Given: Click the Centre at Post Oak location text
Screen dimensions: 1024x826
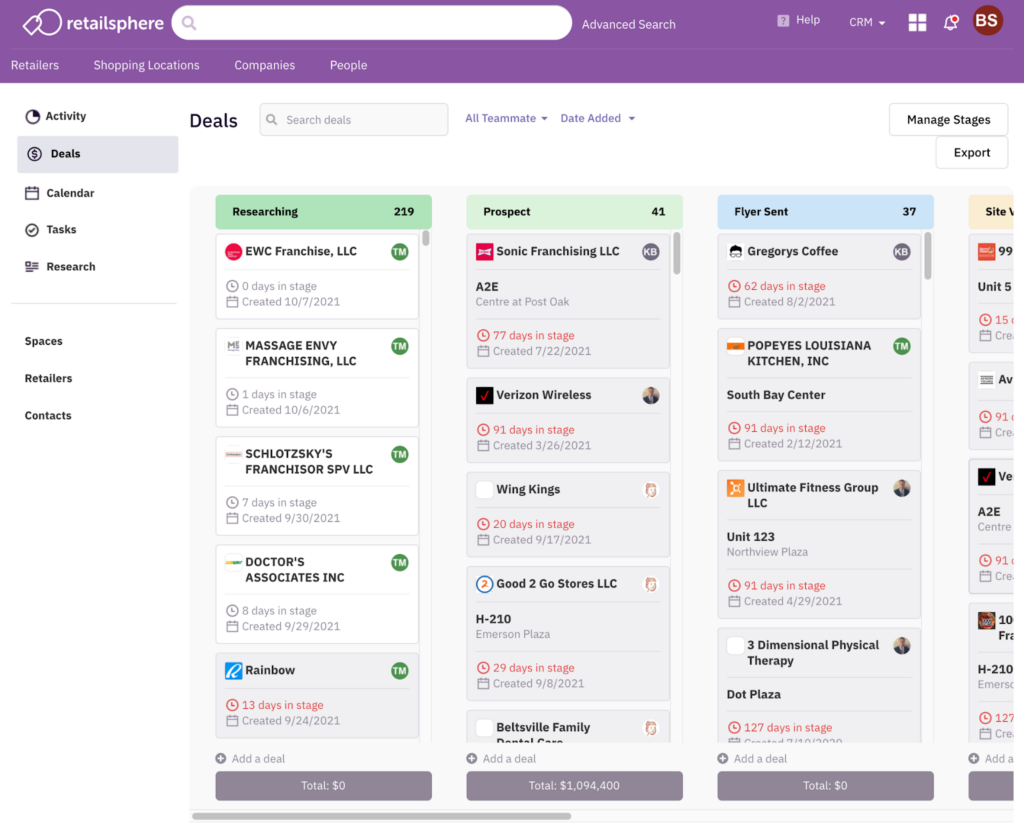Looking at the screenshot, I should point(522,302).
